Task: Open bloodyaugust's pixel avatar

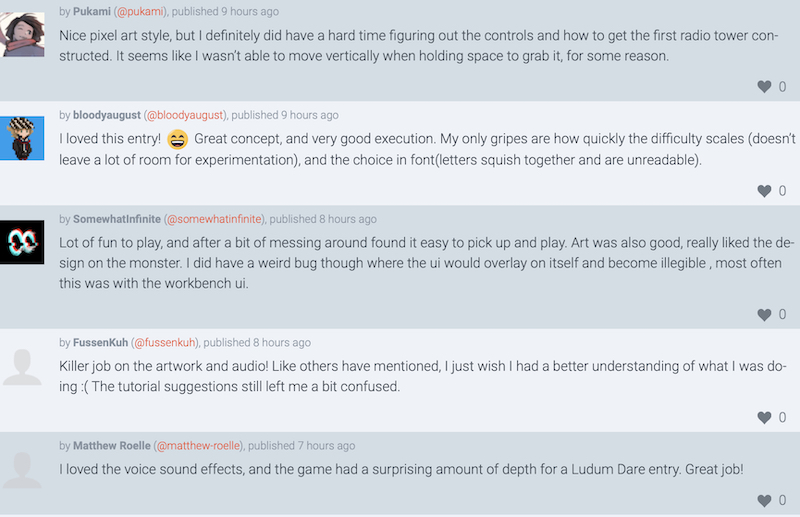Action: 22,138
